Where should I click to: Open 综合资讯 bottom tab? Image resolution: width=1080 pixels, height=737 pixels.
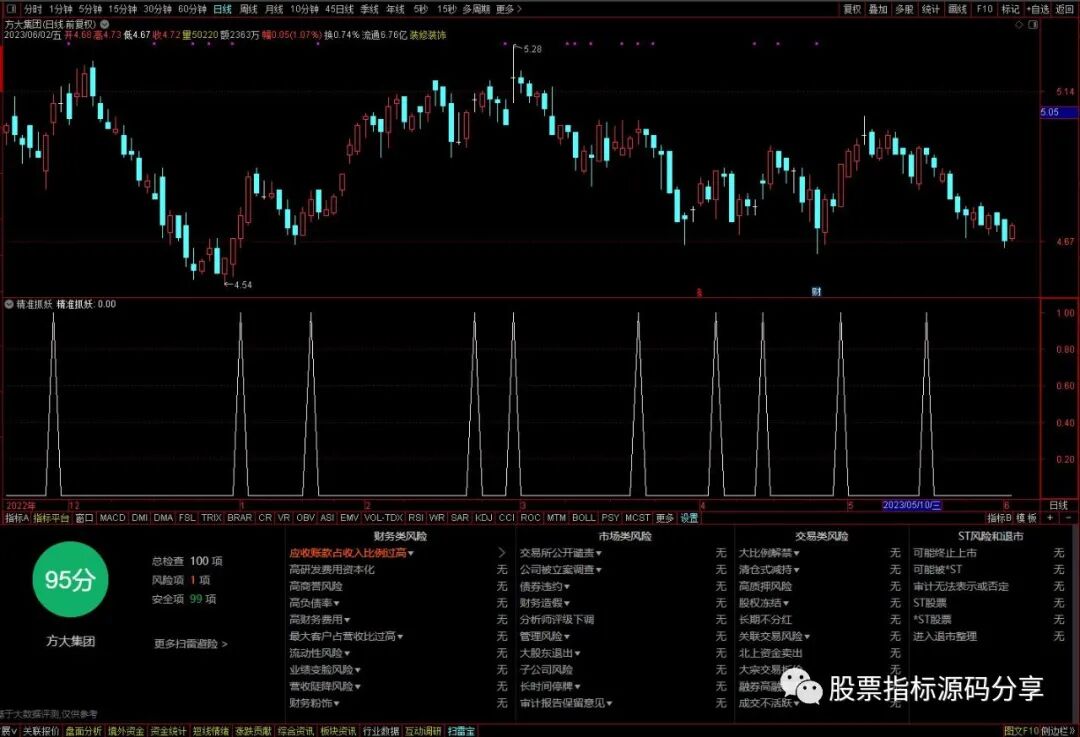point(295,731)
